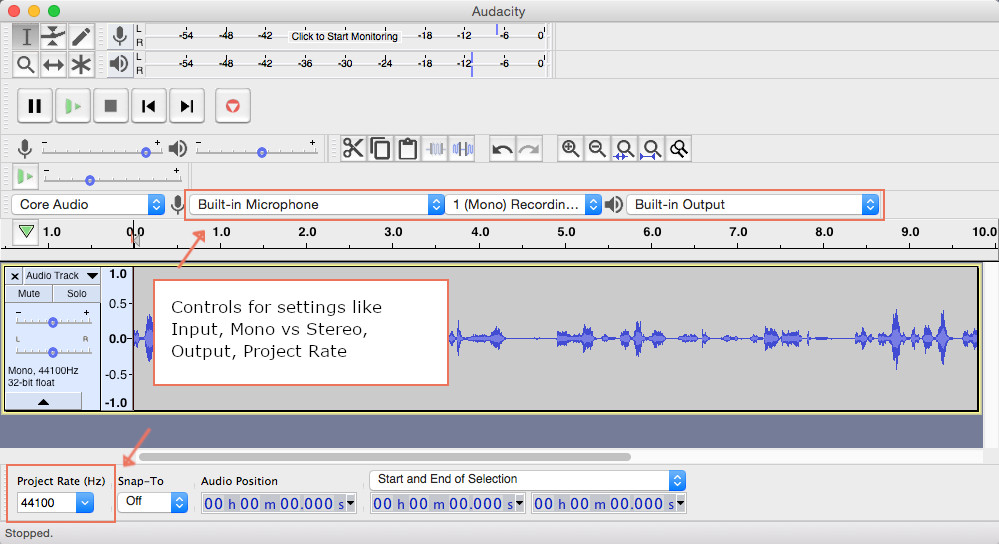Click the Cut scissors icon
999x544 pixels.
[353, 149]
